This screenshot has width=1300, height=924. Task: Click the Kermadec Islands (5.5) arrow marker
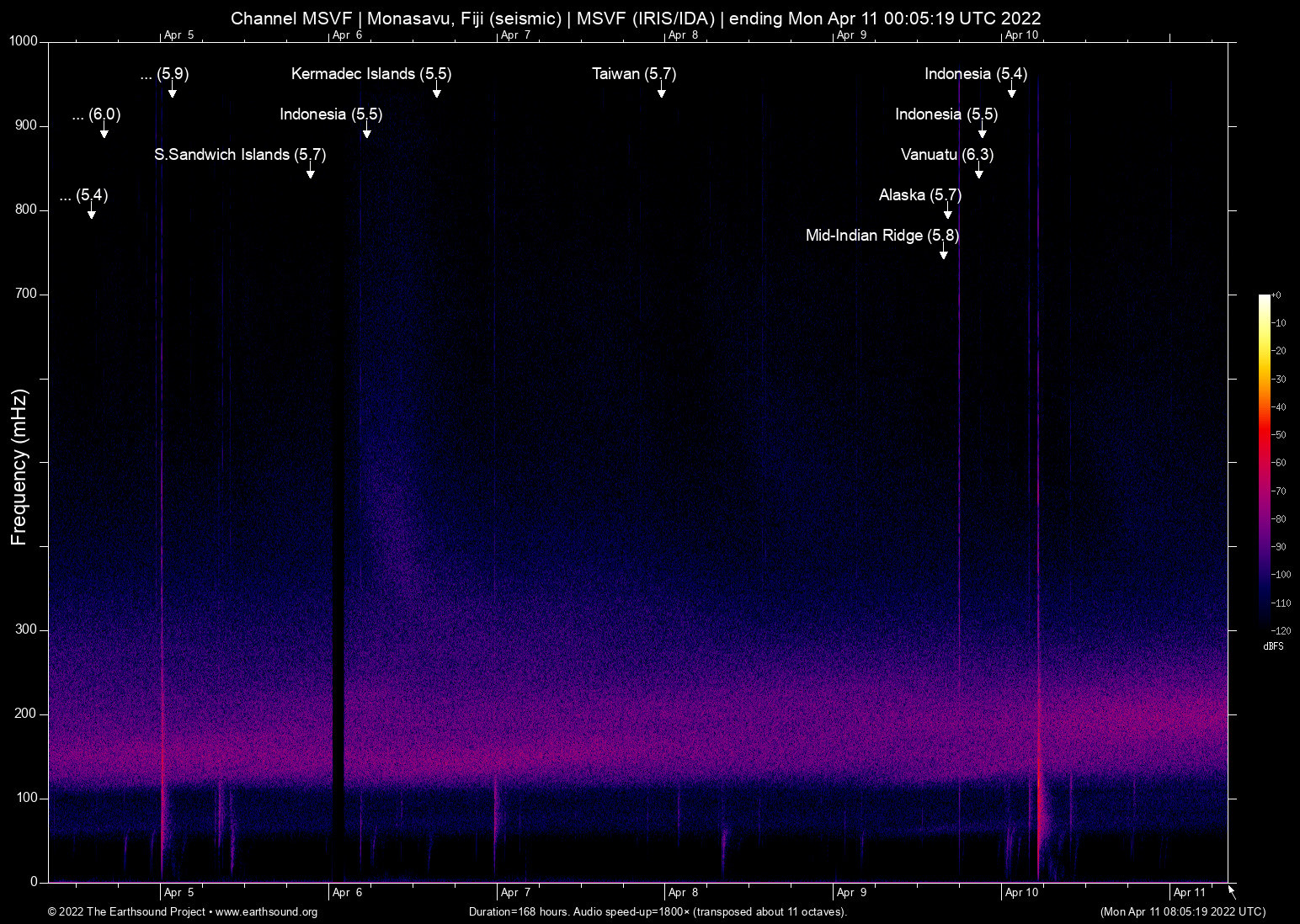(437, 93)
